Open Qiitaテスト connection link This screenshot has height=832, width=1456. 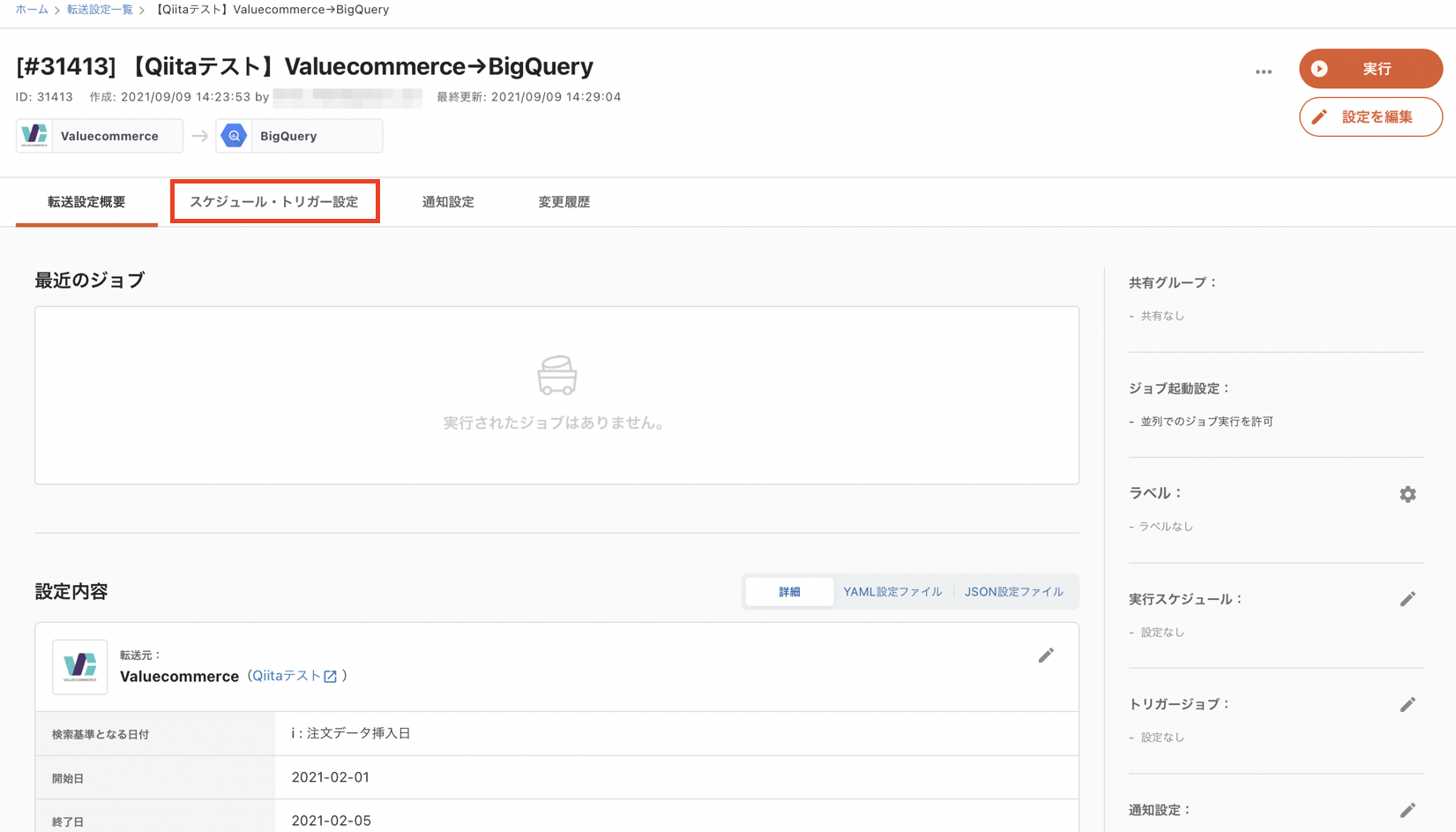[x=287, y=676]
